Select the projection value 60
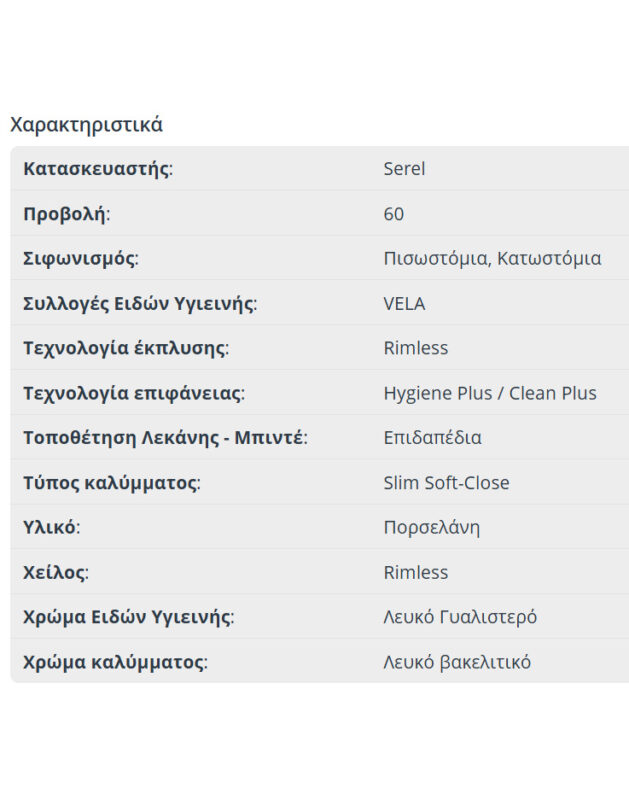 point(394,213)
